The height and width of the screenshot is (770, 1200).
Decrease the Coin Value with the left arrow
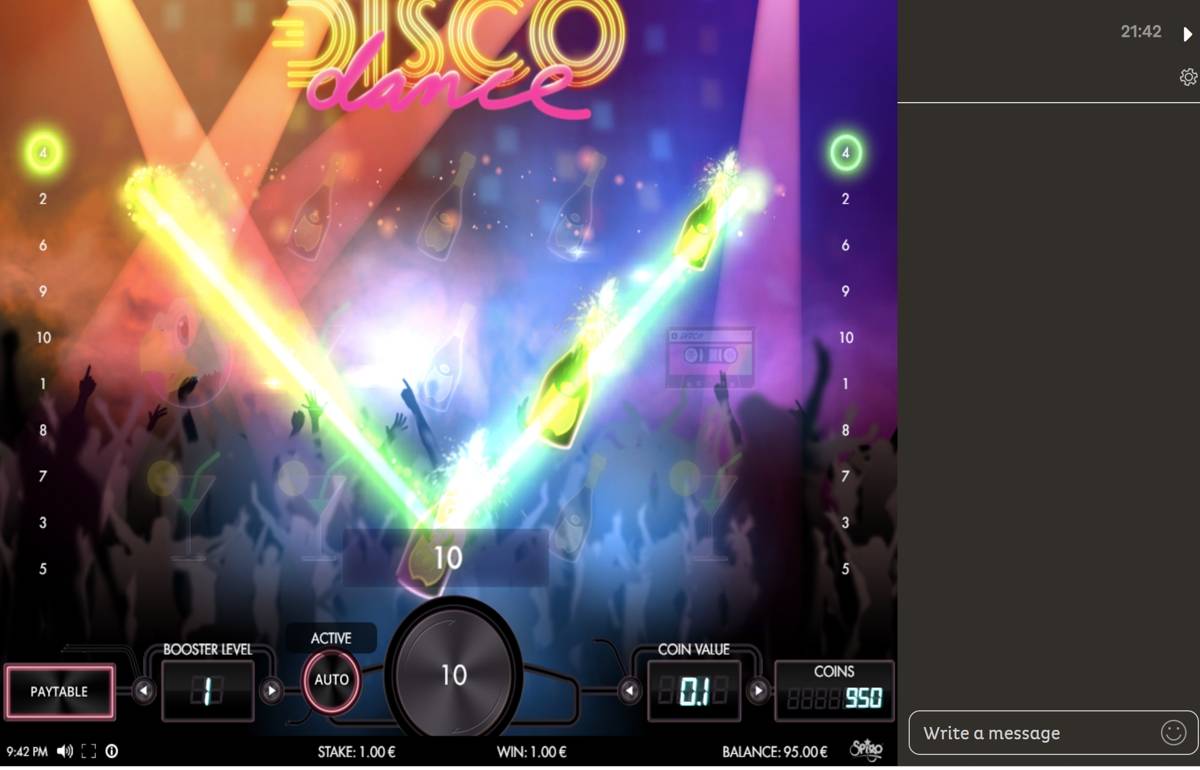pos(631,689)
